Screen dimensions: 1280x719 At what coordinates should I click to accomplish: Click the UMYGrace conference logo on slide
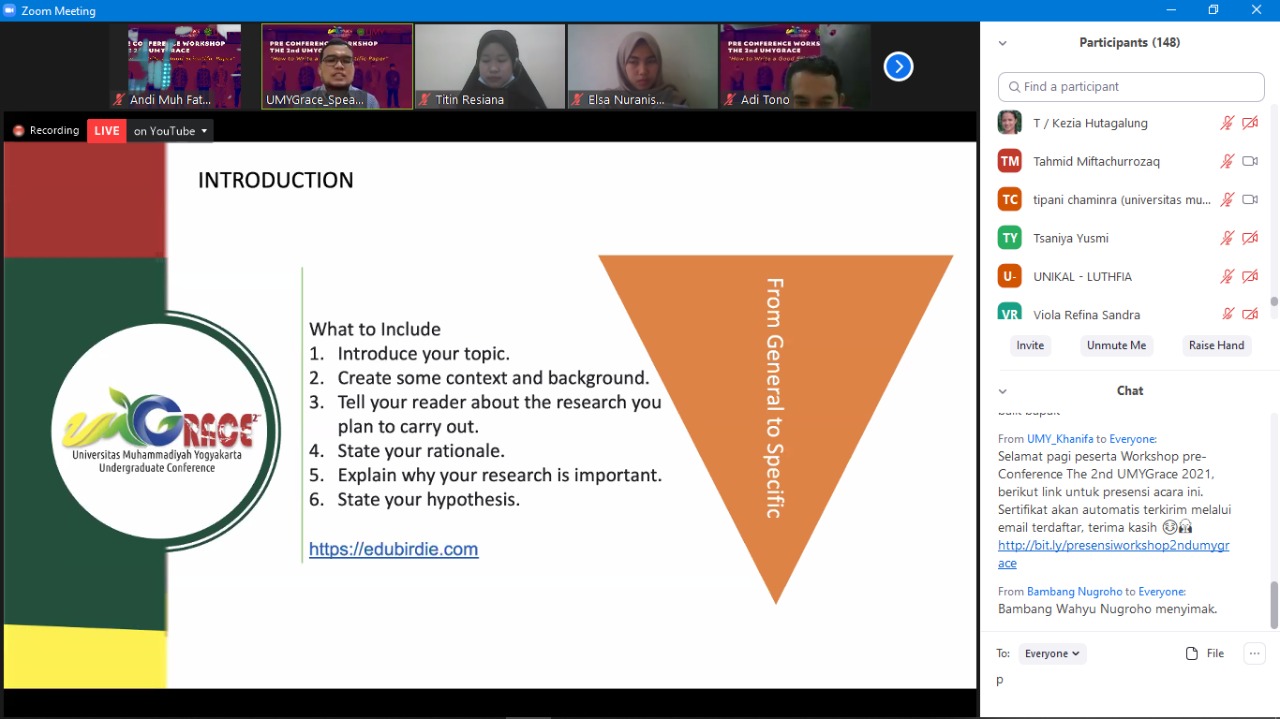click(x=160, y=432)
